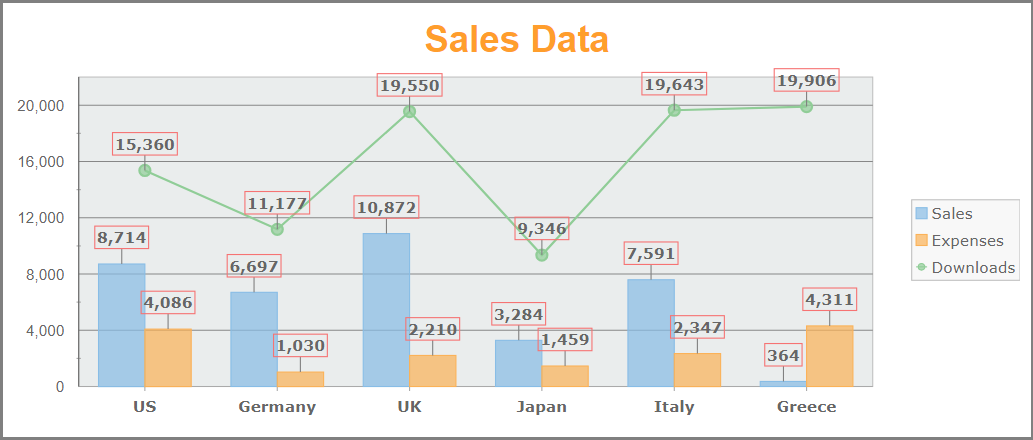Select the Italy Sales bar
The image size is (1033, 440).
pyautogui.click(x=651, y=333)
